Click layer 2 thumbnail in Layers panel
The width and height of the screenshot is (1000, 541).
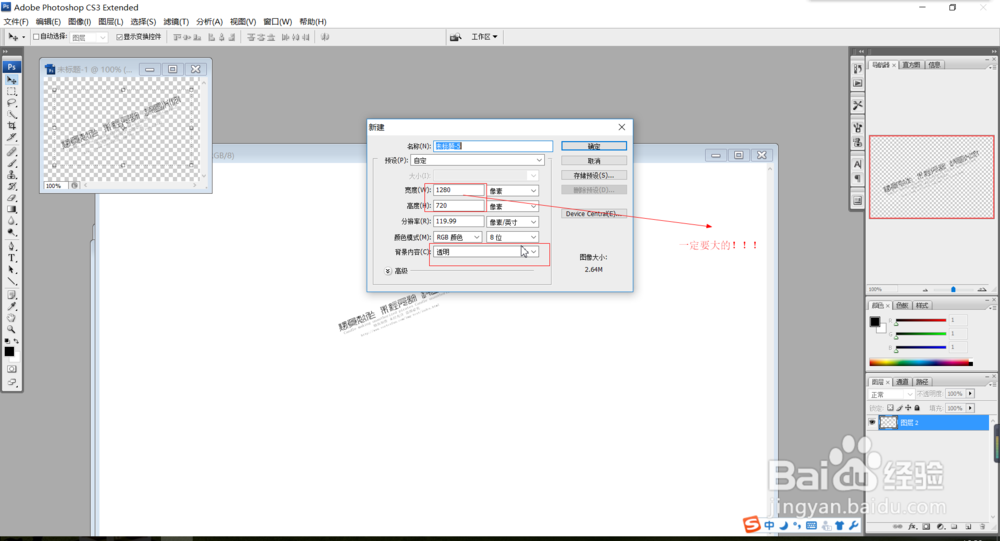coord(888,422)
